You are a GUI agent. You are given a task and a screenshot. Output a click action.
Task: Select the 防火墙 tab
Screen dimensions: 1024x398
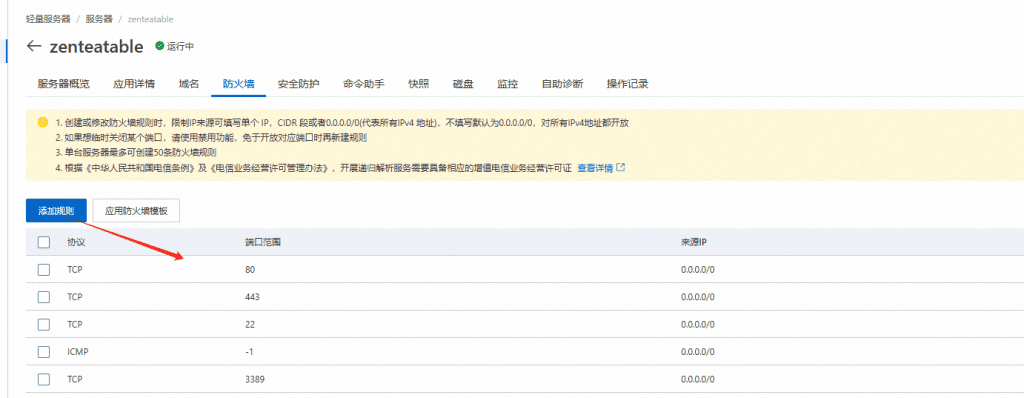[238, 84]
